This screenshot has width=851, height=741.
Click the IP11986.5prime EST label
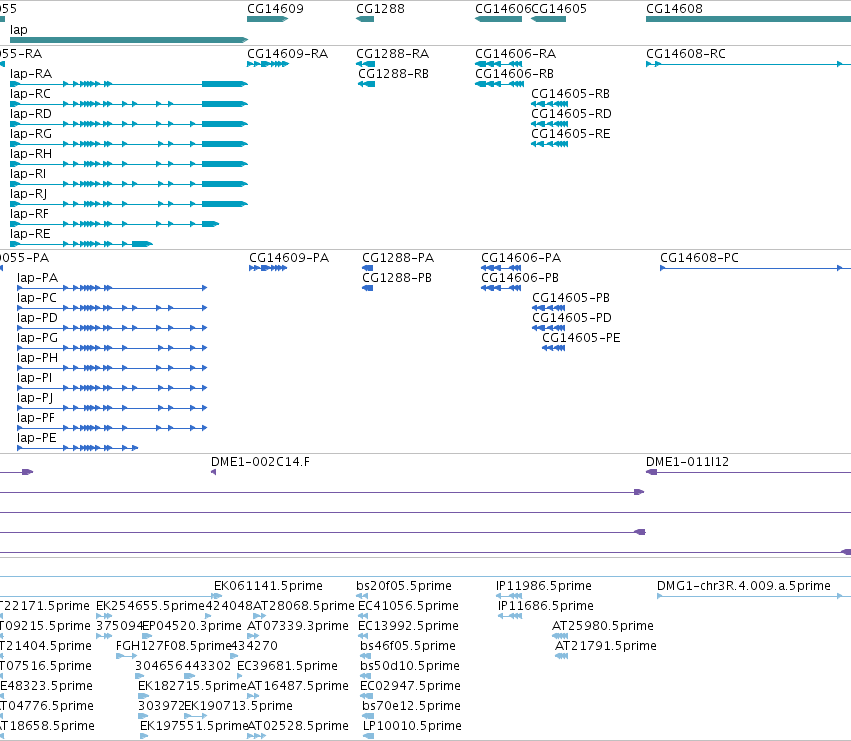pyautogui.click(x=544, y=586)
